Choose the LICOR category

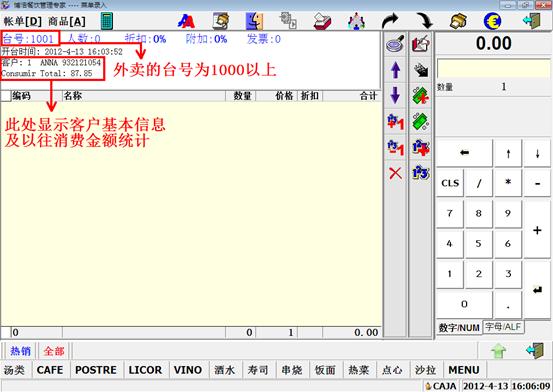[145, 370]
